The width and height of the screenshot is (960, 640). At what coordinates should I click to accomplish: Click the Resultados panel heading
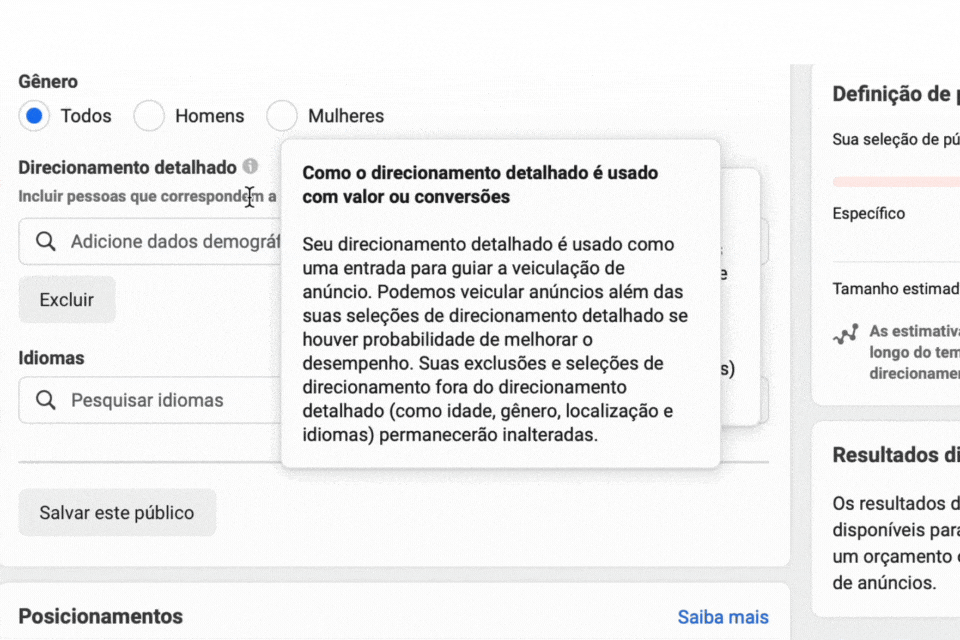tap(895, 455)
